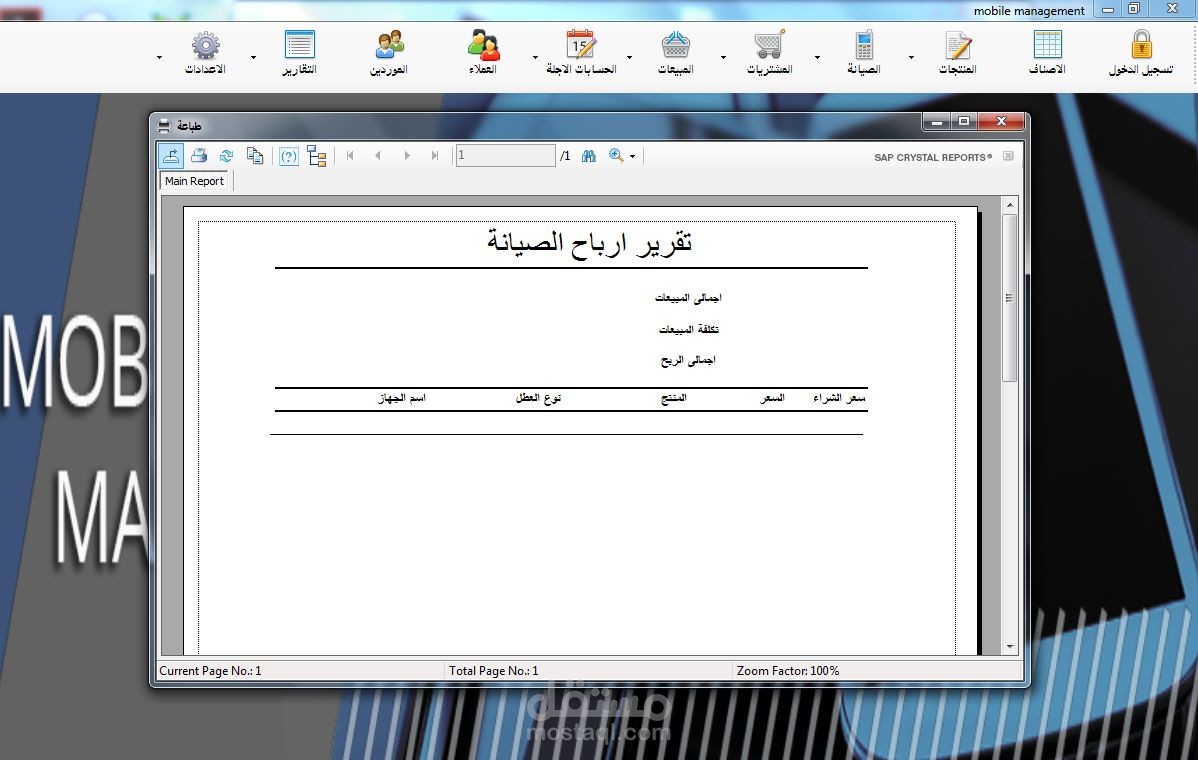Click the printer icon in طباعة title bar
This screenshot has width=1198, height=760.
pos(164,125)
